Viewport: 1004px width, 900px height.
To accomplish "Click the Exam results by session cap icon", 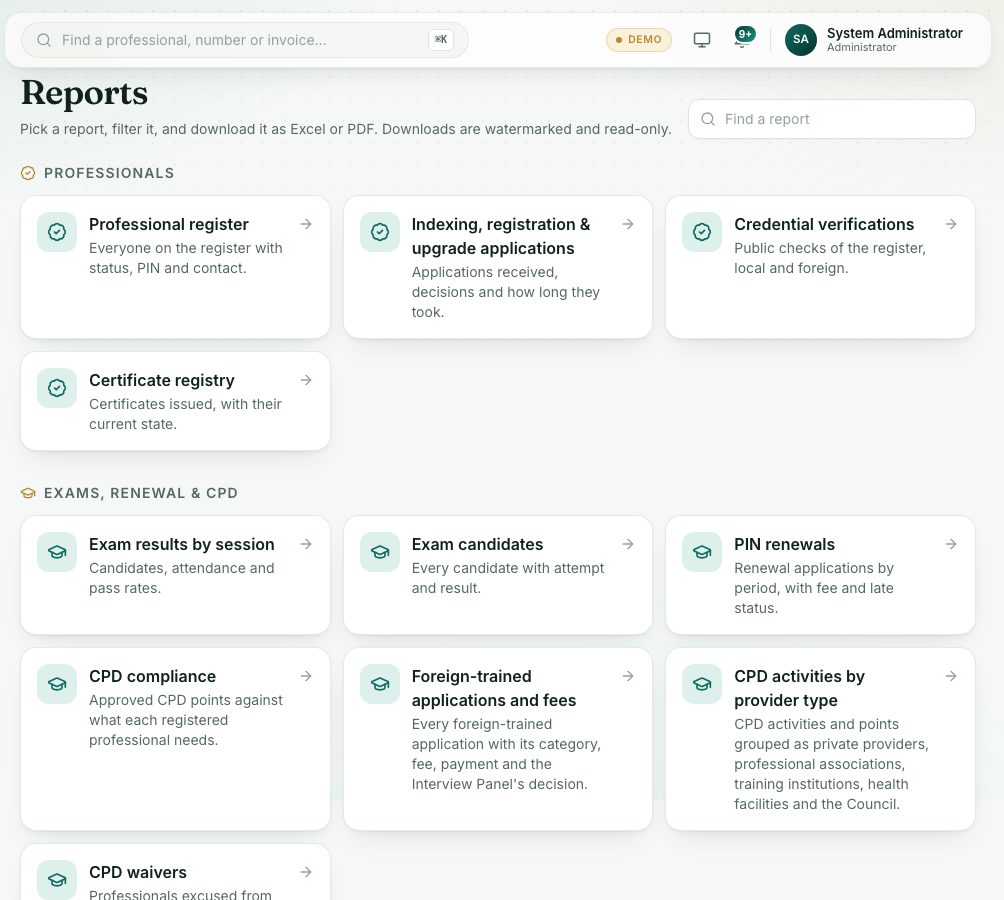I will [57, 552].
